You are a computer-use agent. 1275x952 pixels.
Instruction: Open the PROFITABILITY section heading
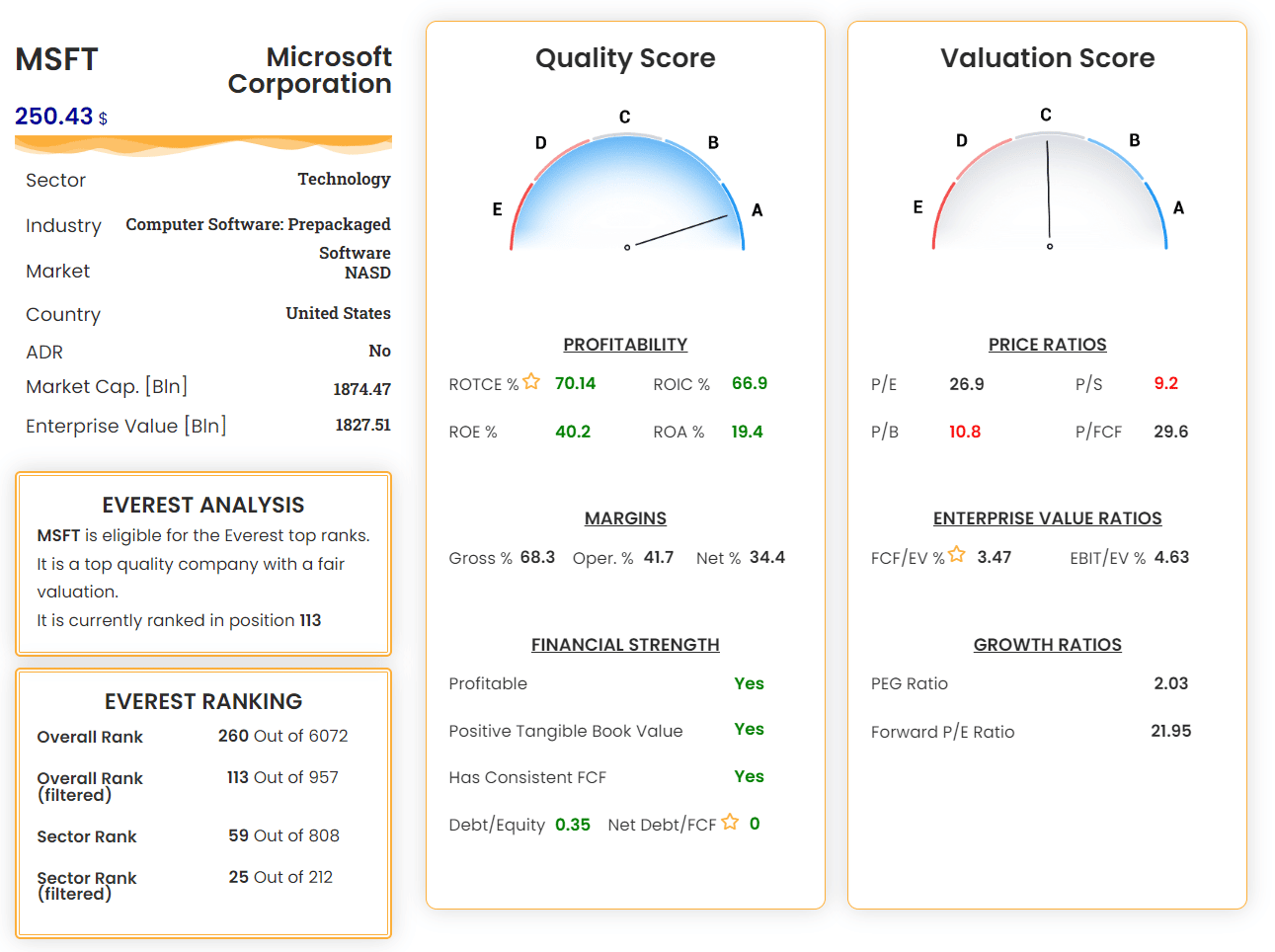click(625, 345)
